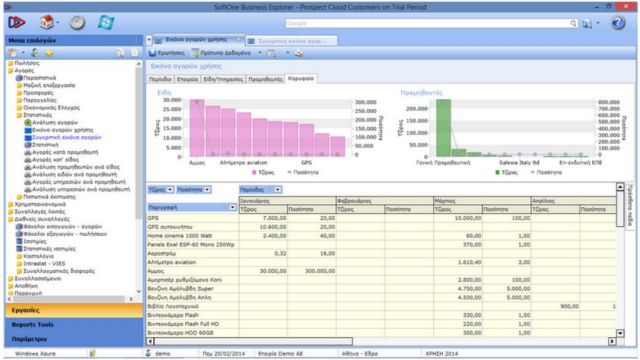Viewport: 640px width, 360px height.
Task: Open the Τζίρος field dropdown
Action: (170, 190)
